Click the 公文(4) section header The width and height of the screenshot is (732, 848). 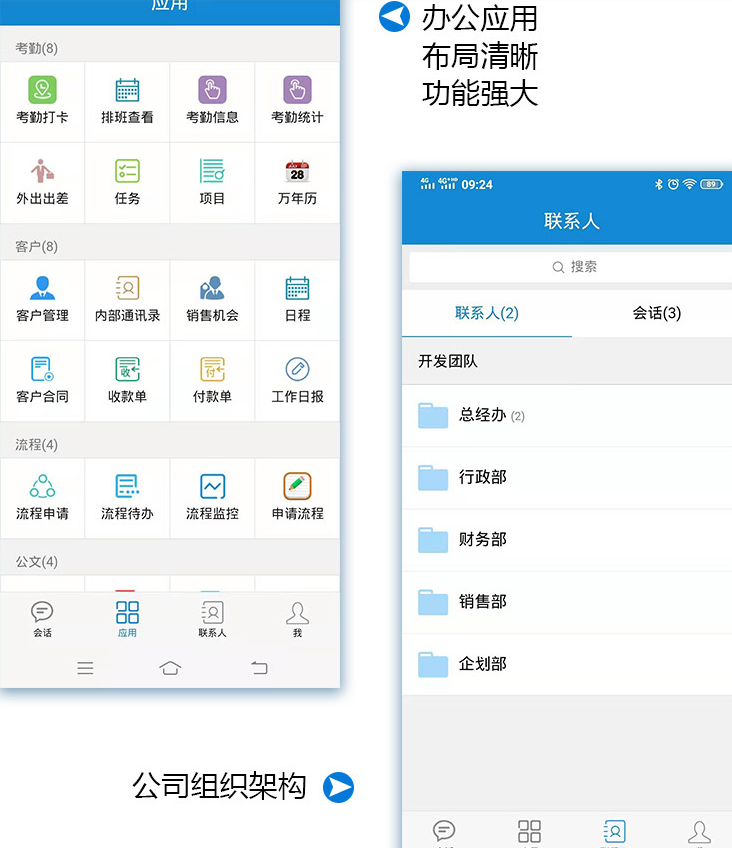[170, 562]
